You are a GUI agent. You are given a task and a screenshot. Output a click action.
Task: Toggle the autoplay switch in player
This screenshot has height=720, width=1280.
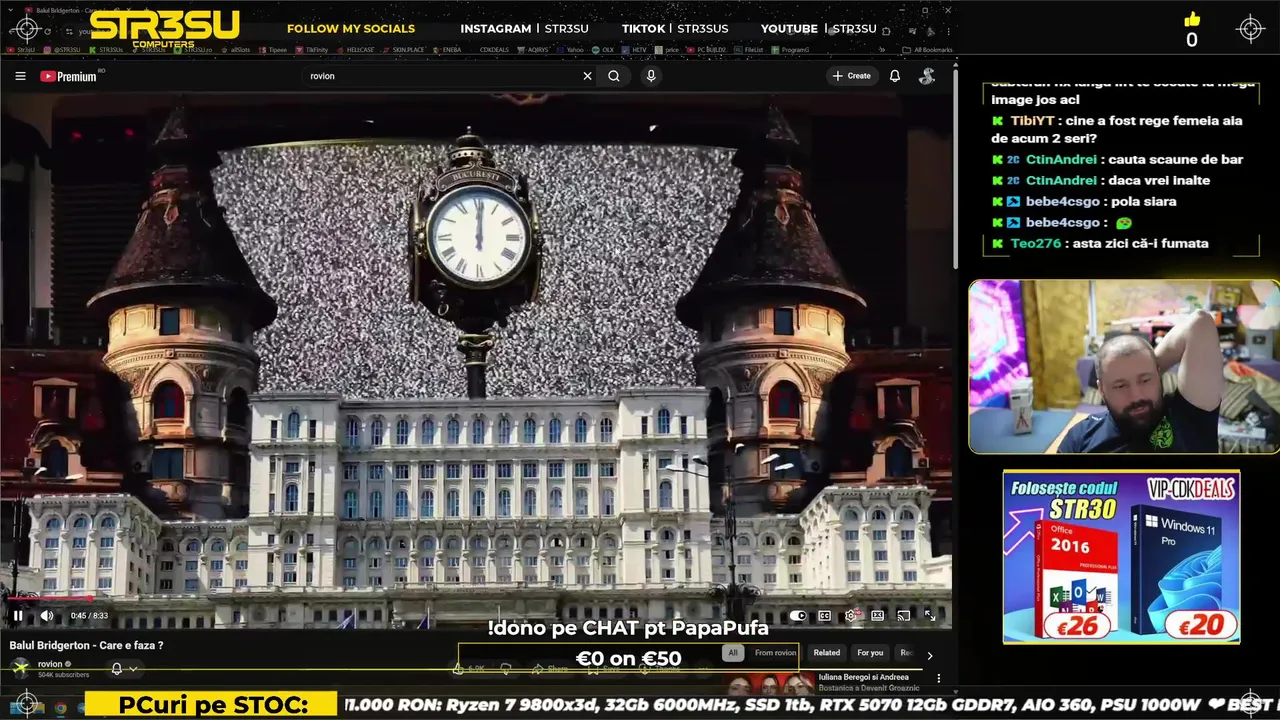[x=798, y=616]
